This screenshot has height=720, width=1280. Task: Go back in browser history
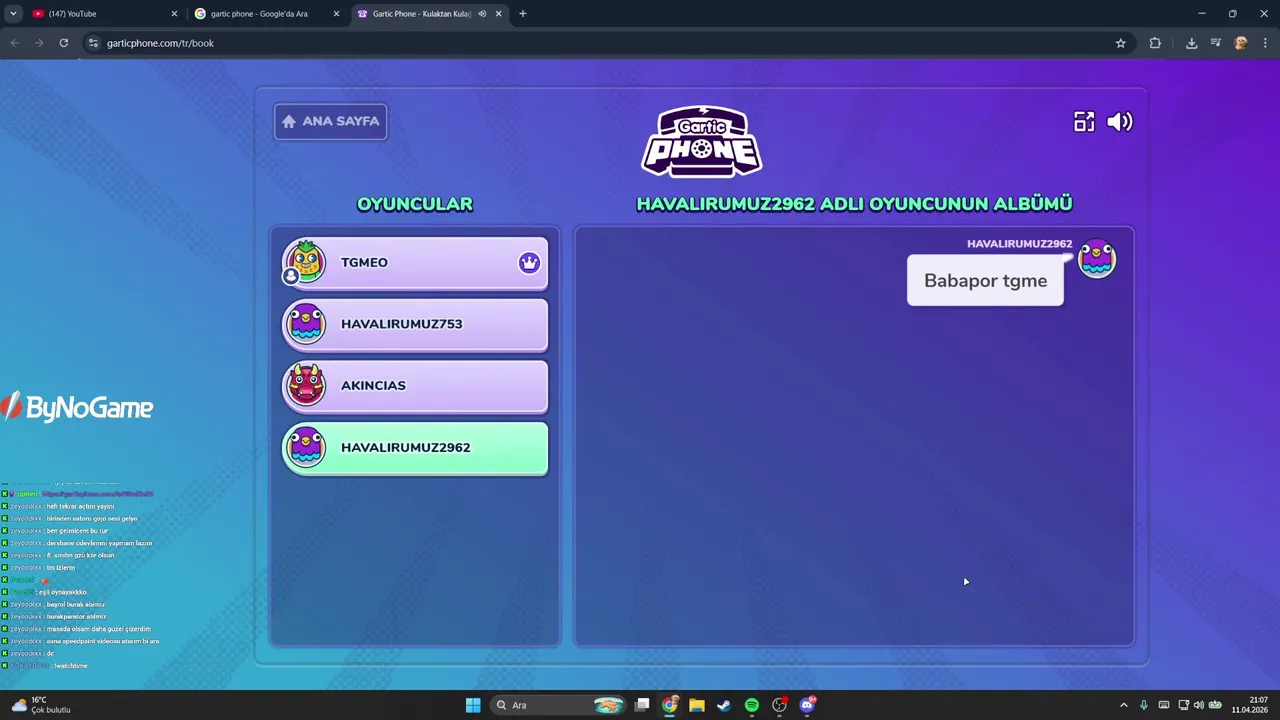coord(15,43)
